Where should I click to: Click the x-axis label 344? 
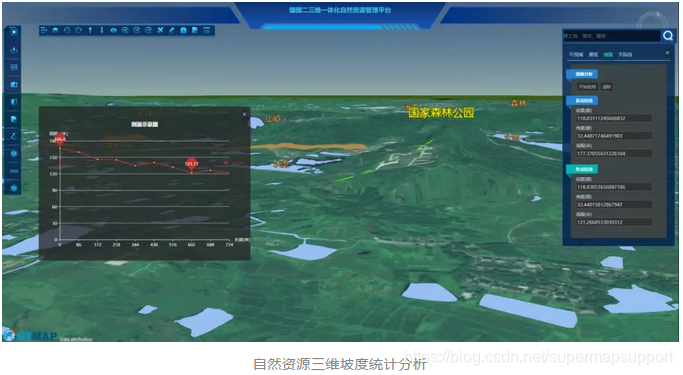pos(135,245)
